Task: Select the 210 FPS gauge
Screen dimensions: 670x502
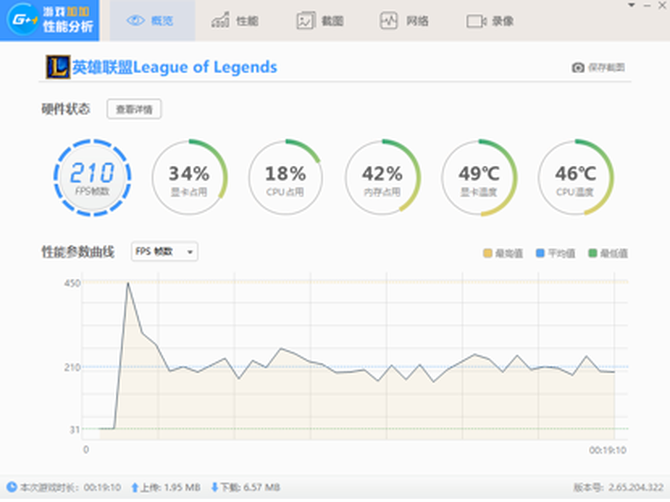Action: tap(92, 178)
